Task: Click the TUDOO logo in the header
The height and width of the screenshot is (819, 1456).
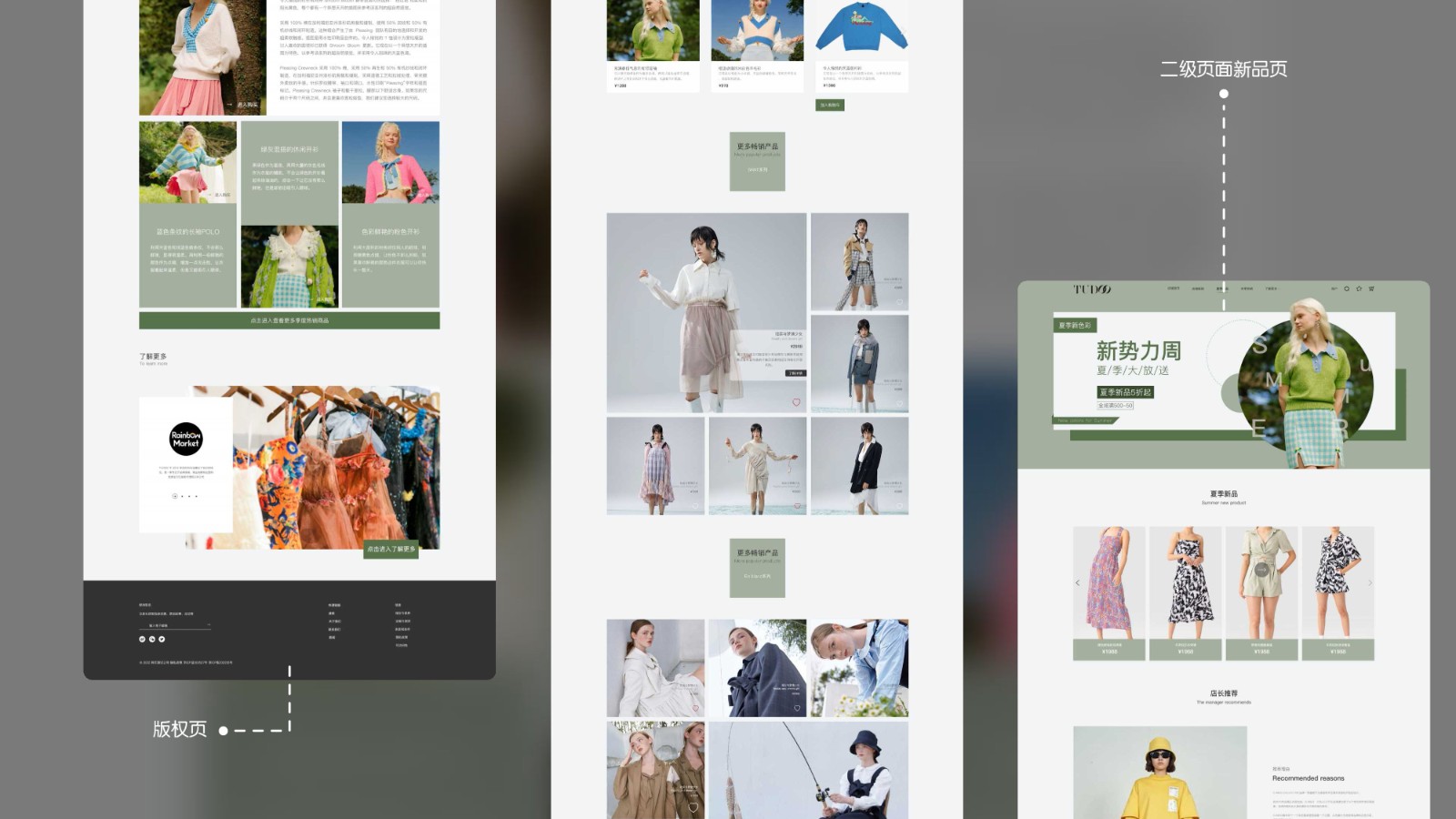Action: (1092, 289)
